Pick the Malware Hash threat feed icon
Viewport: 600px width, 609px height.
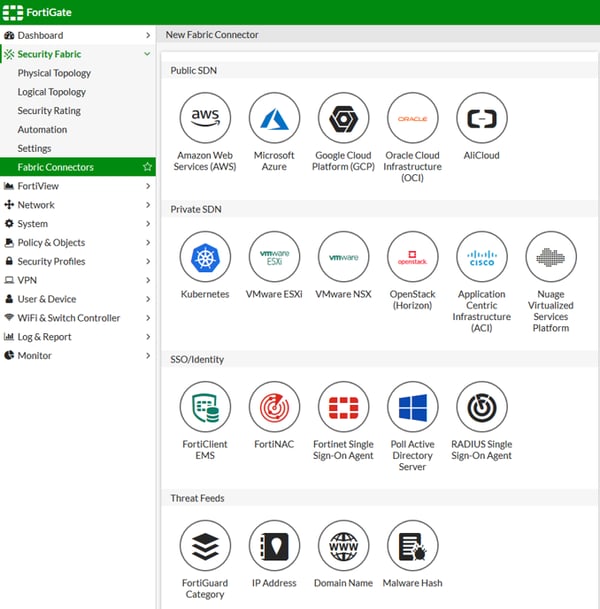tap(412, 546)
